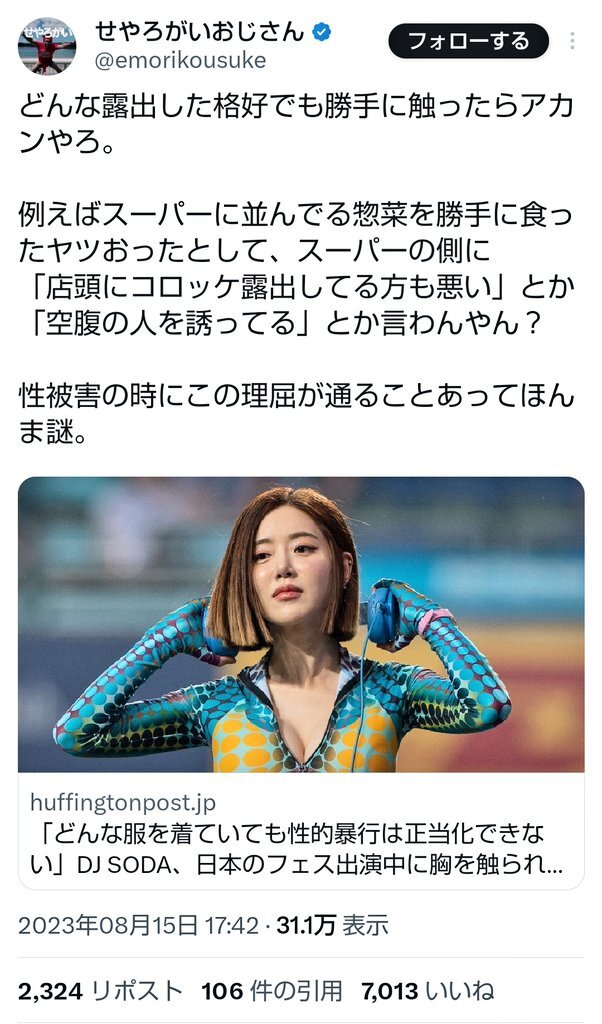602x1024 pixels.
Task: View the 2,324 リポスト list
Action: 100,991
